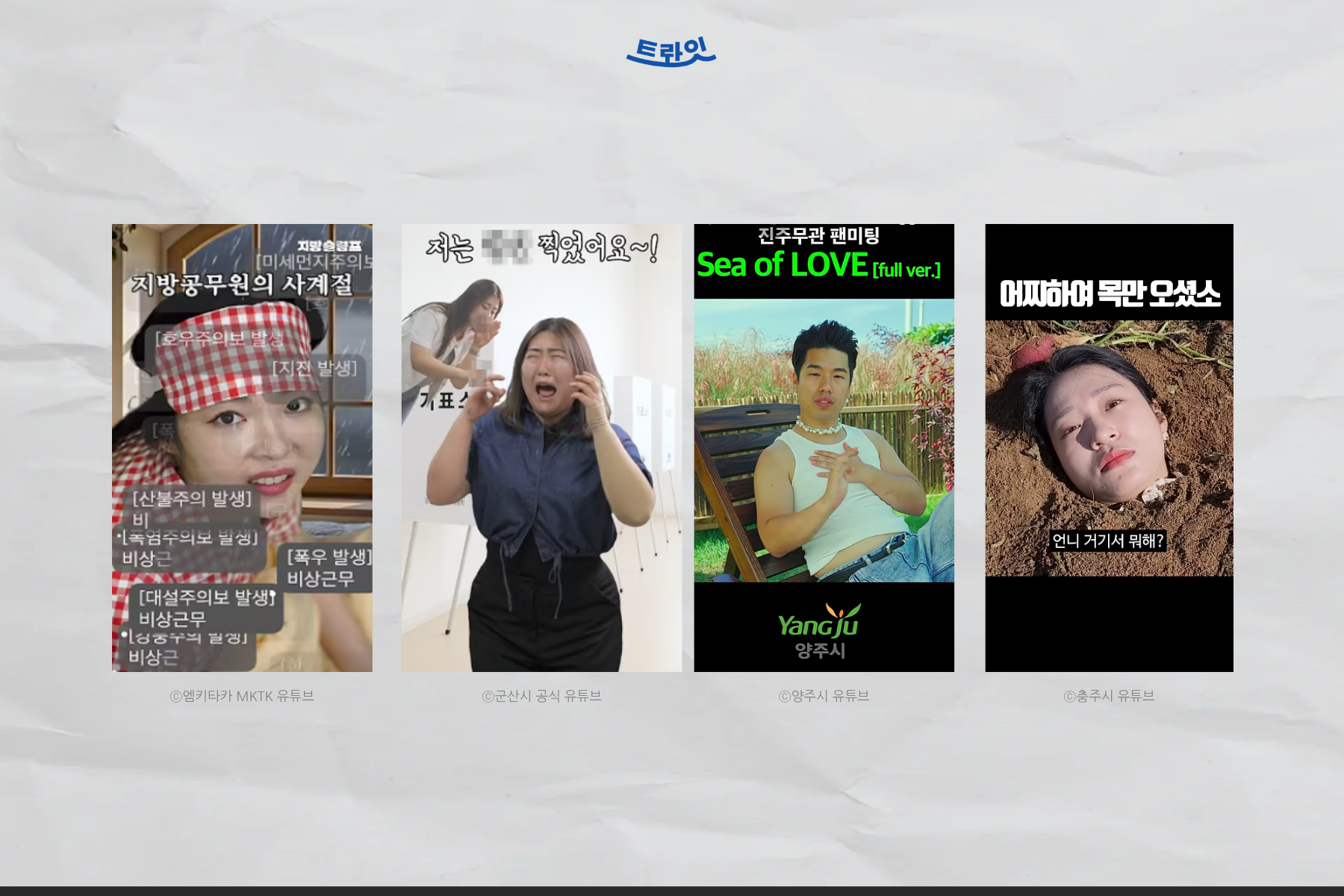Image resolution: width=1344 pixels, height=896 pixels.
Task: Click the ©양주시 유튜브 credit
Action: tap(824, 696)
